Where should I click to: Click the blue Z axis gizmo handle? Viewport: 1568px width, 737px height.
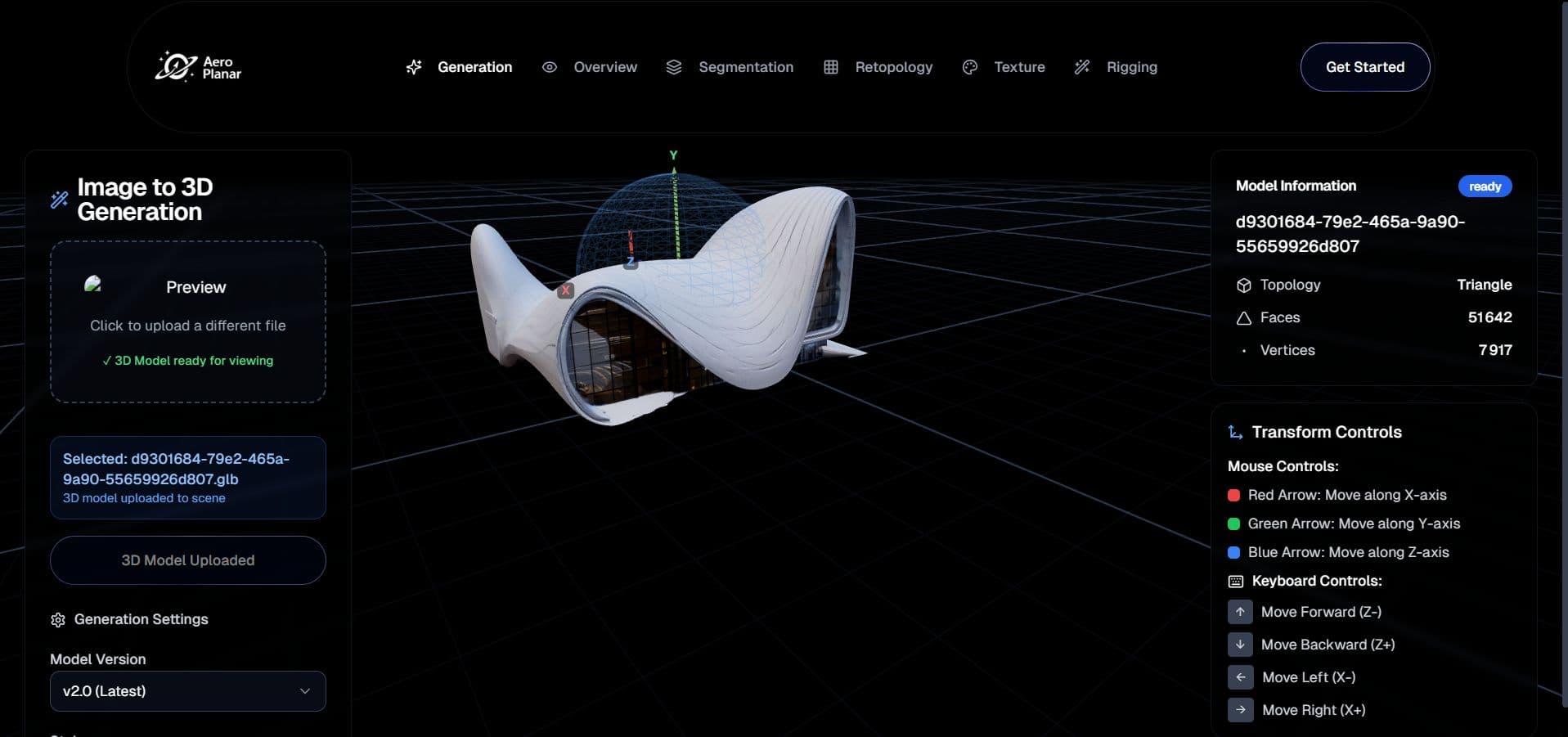click(631, 262)
